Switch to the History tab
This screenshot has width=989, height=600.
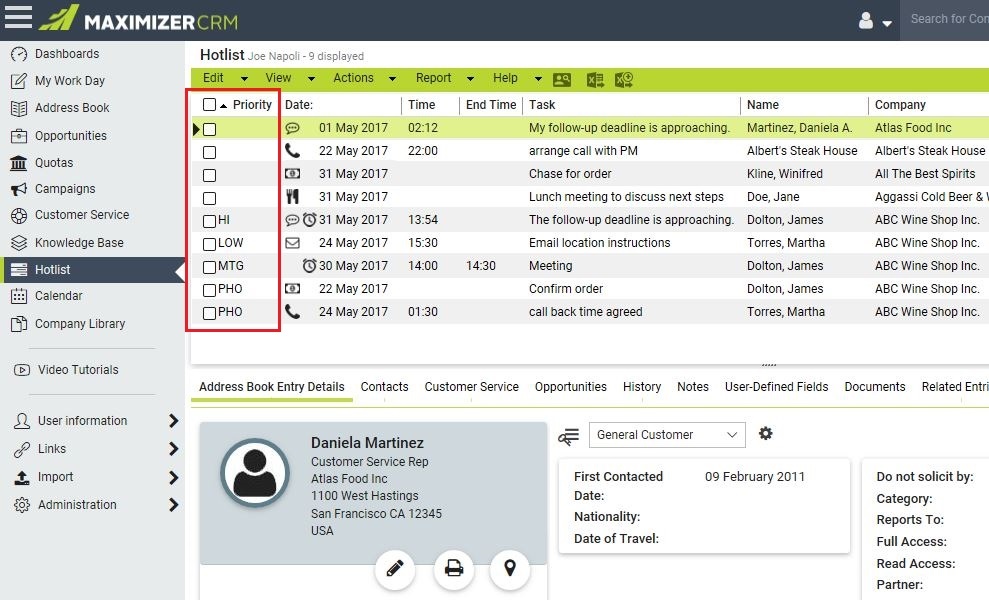641,387
